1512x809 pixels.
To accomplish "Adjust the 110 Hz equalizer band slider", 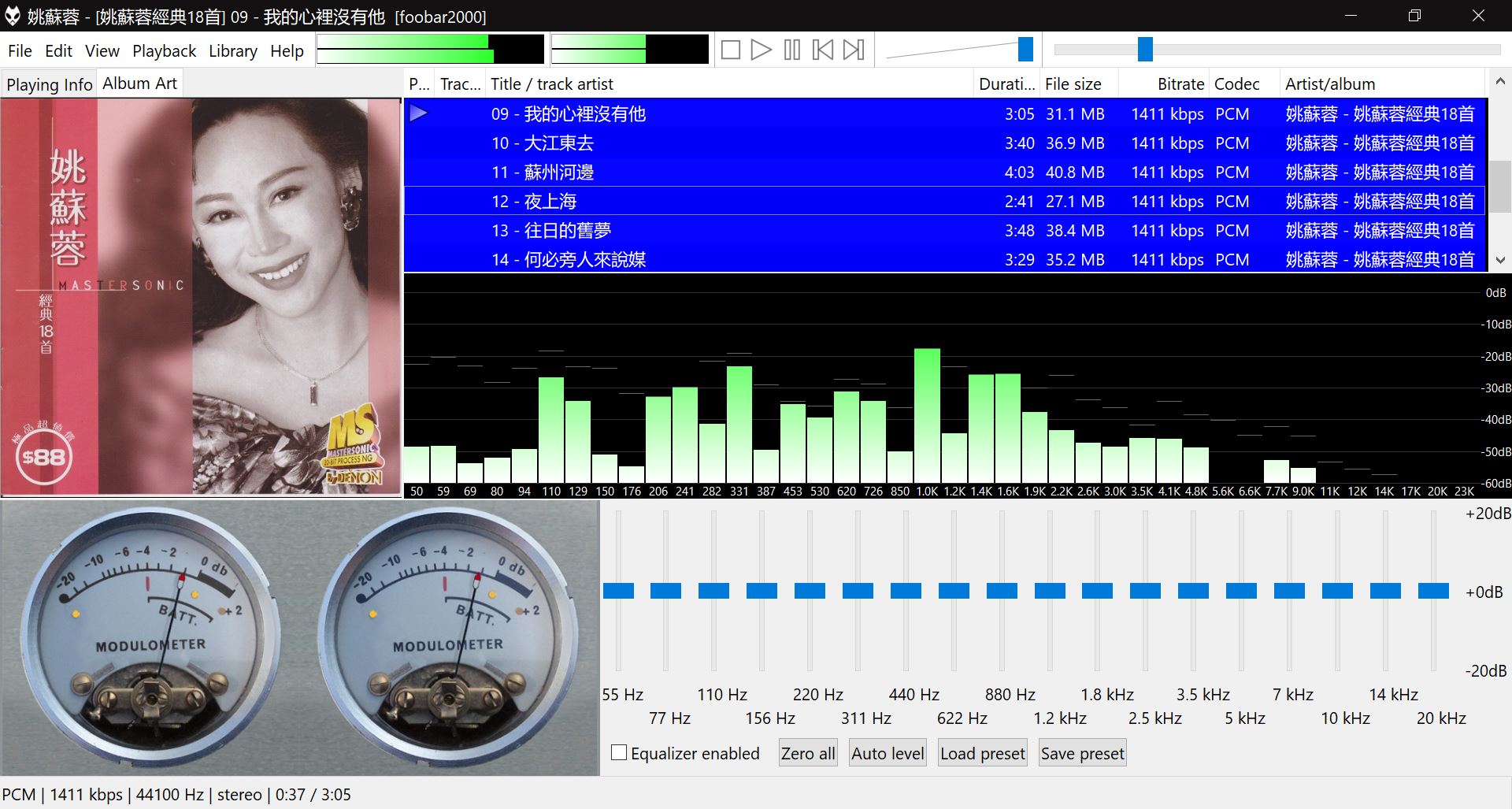I will pyautogui.click(x=714, y=591).
